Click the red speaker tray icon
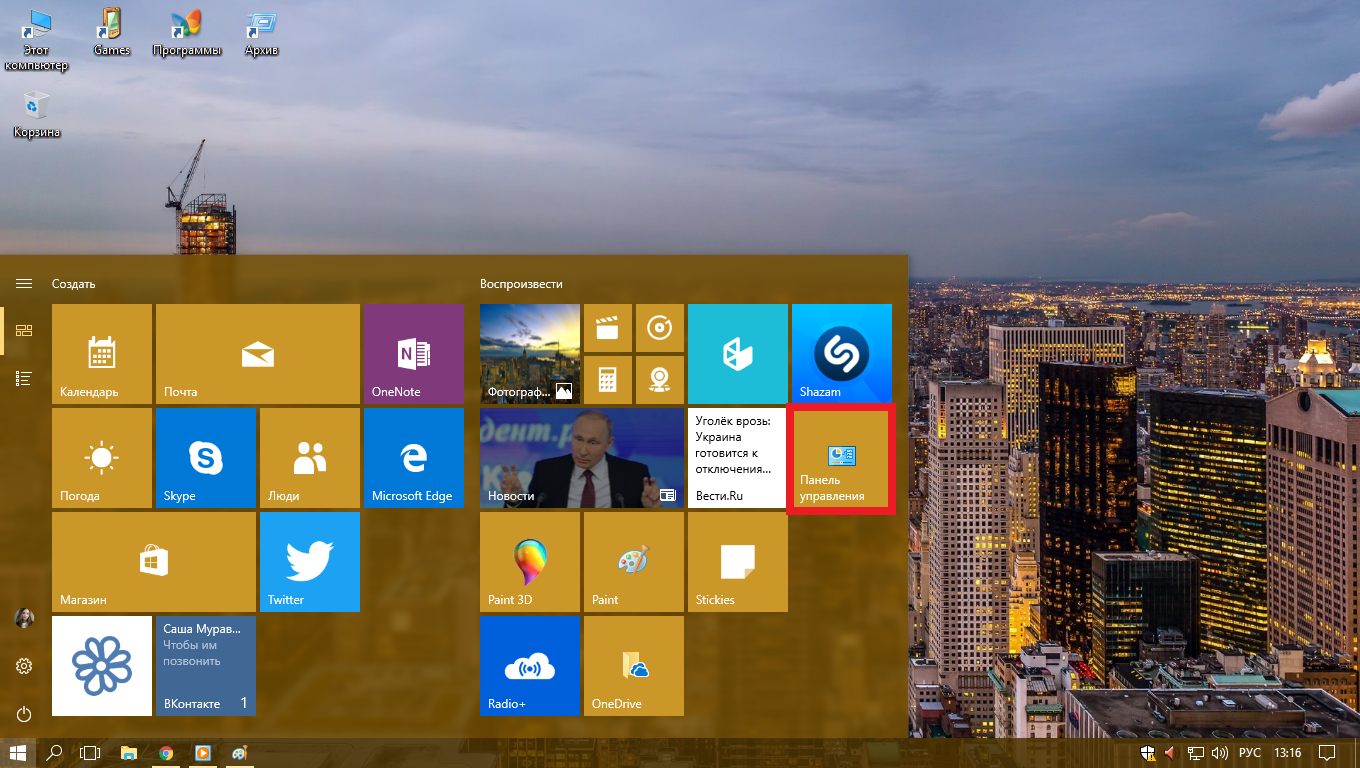The height and width of the screenshot is (768, 1360). click(x=1170, y=753)
